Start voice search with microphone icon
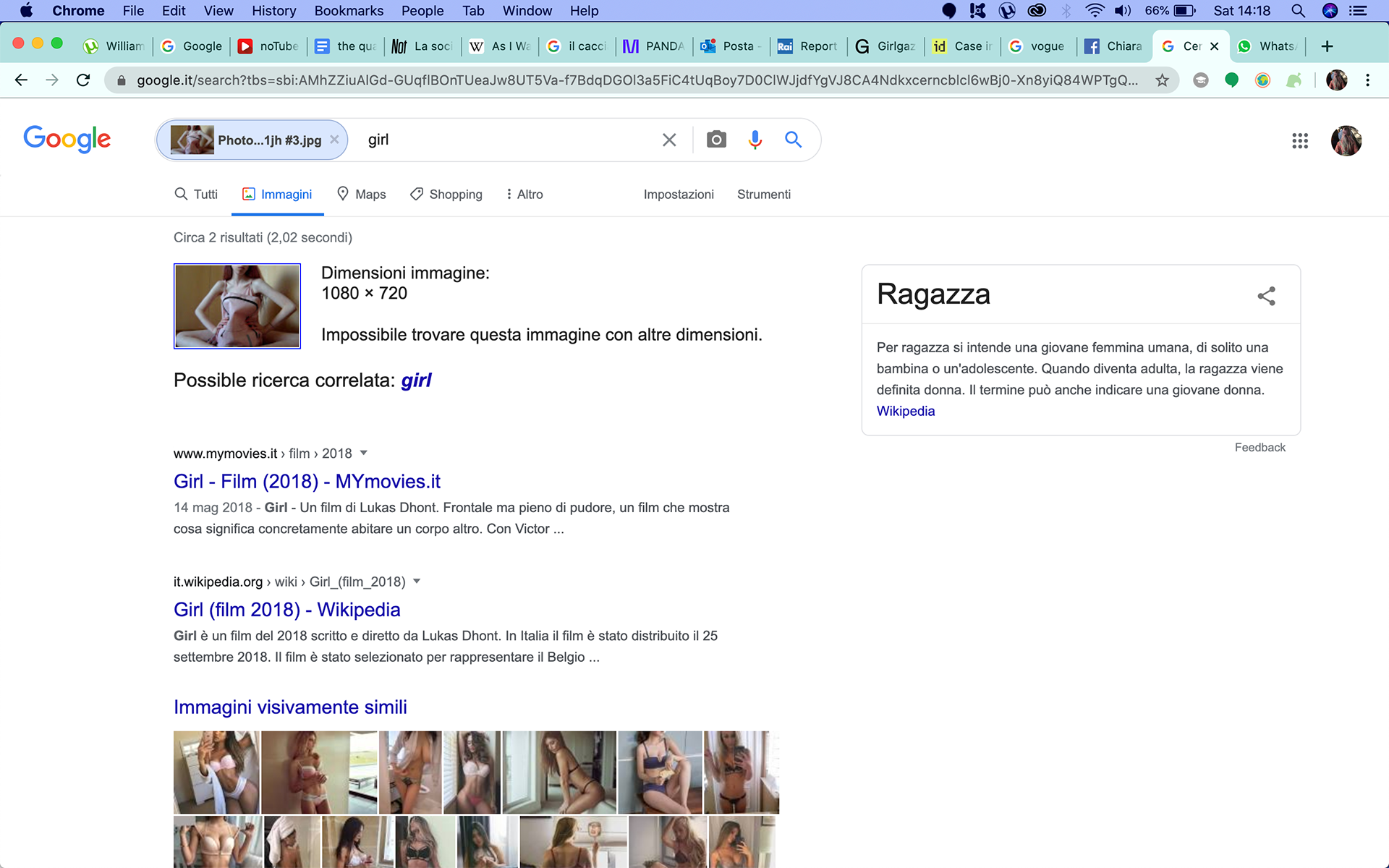 click(755, 140)
